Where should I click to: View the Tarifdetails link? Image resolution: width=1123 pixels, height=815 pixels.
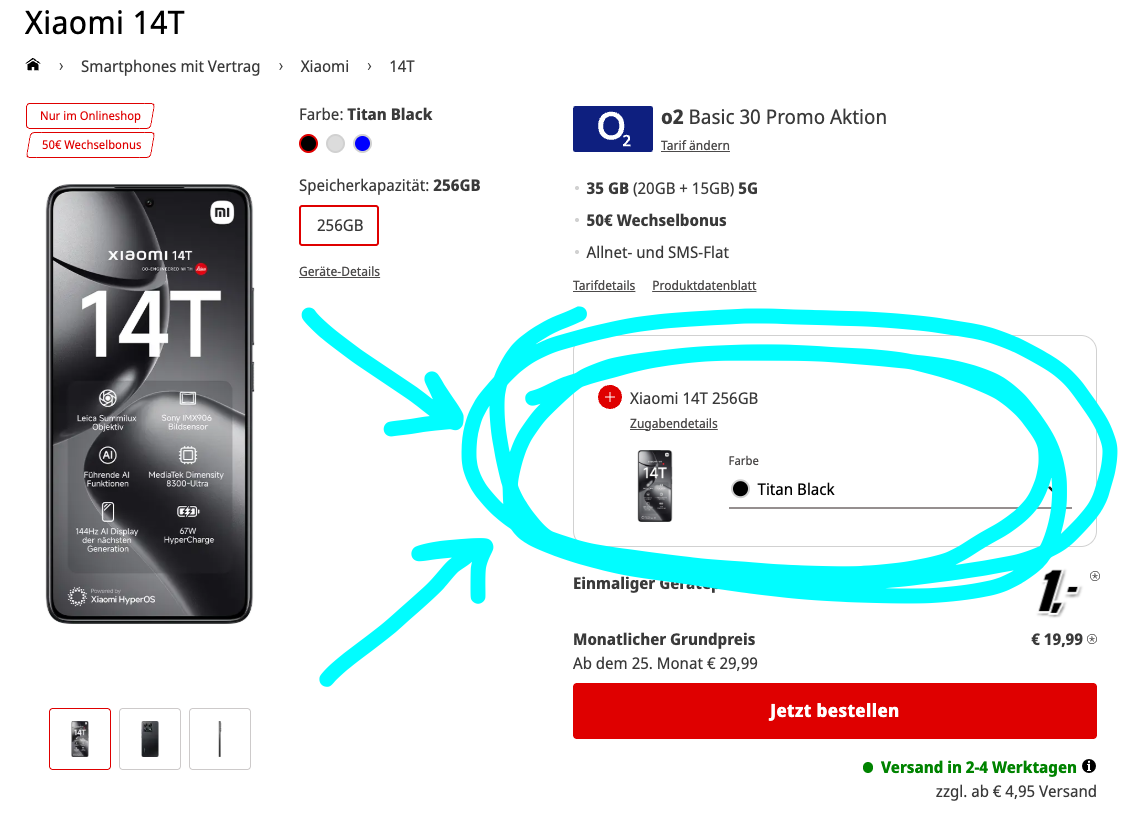pyautogui.click(x=604, y=286)
